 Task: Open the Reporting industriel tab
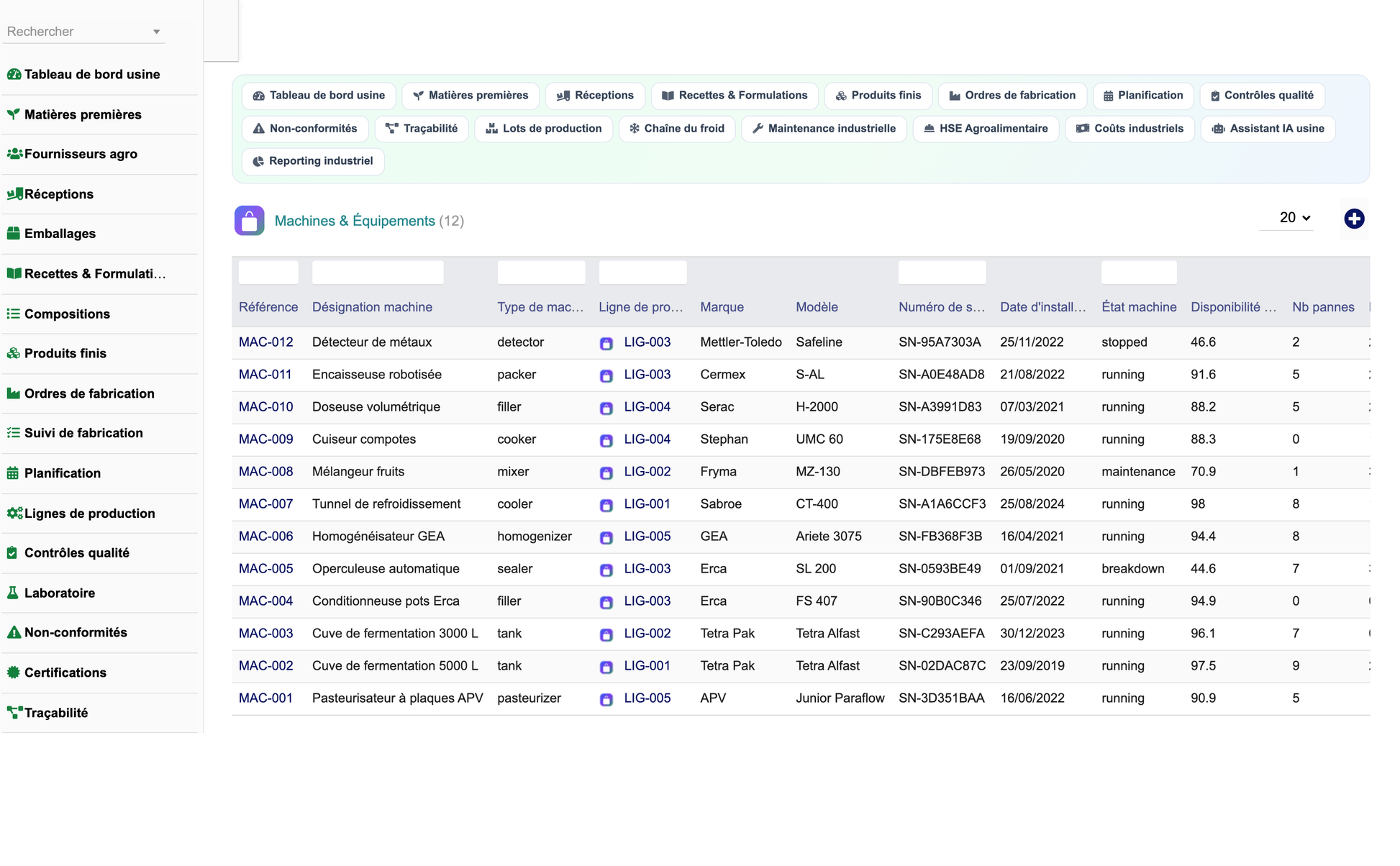click(x=313, y=161)
